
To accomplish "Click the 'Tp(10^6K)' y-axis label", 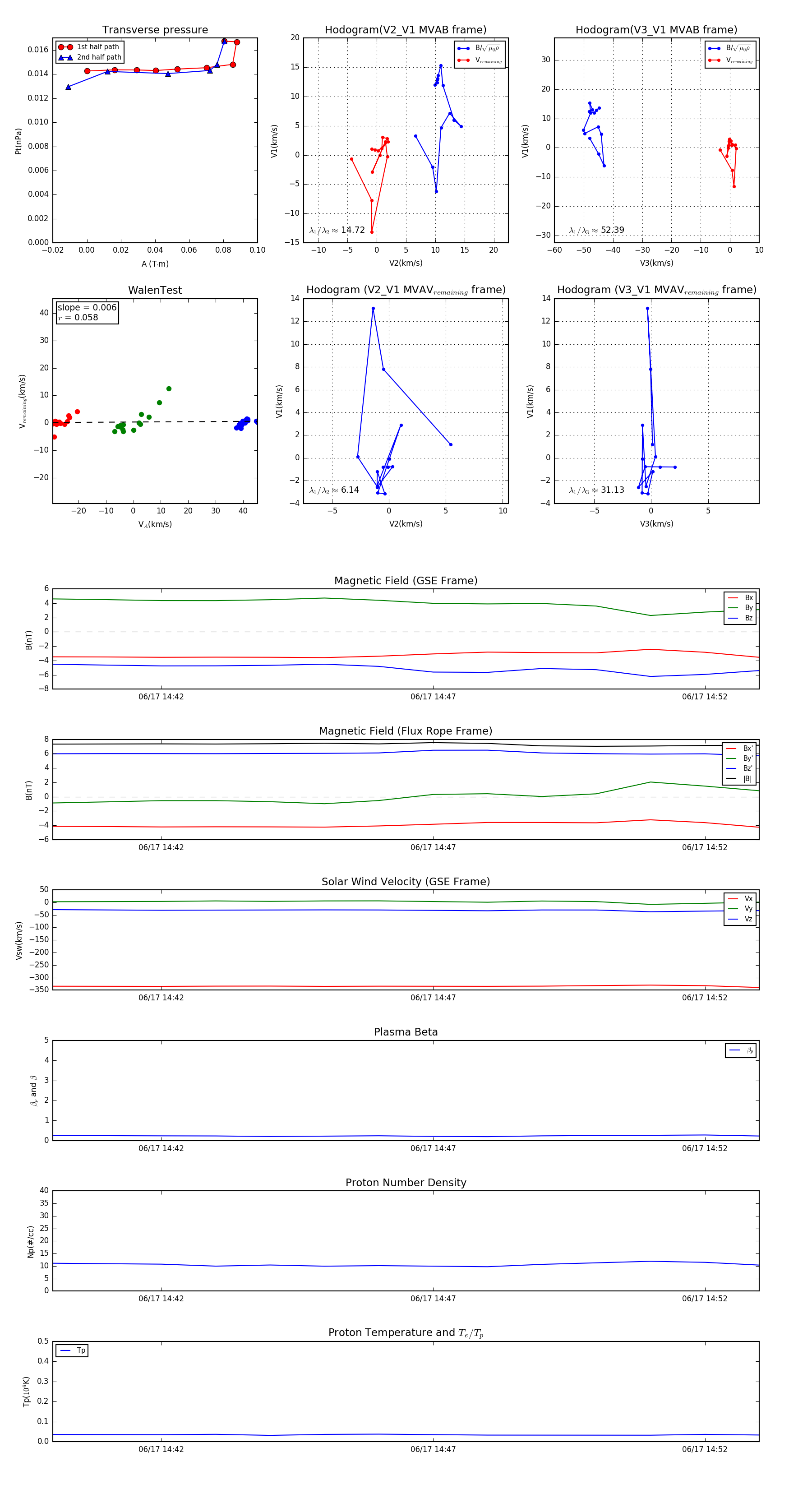I will 26,1392.
